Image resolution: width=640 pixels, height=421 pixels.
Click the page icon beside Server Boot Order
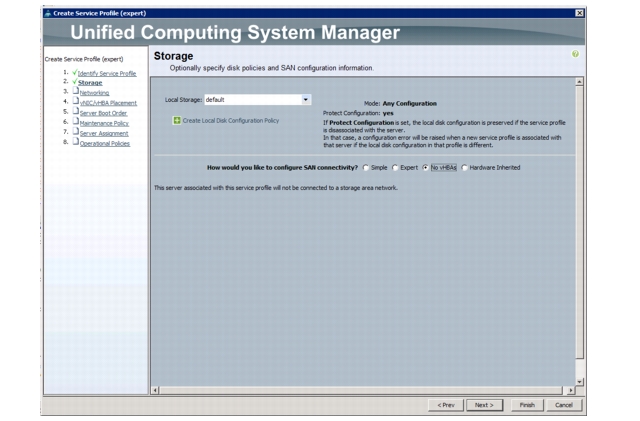76,111
